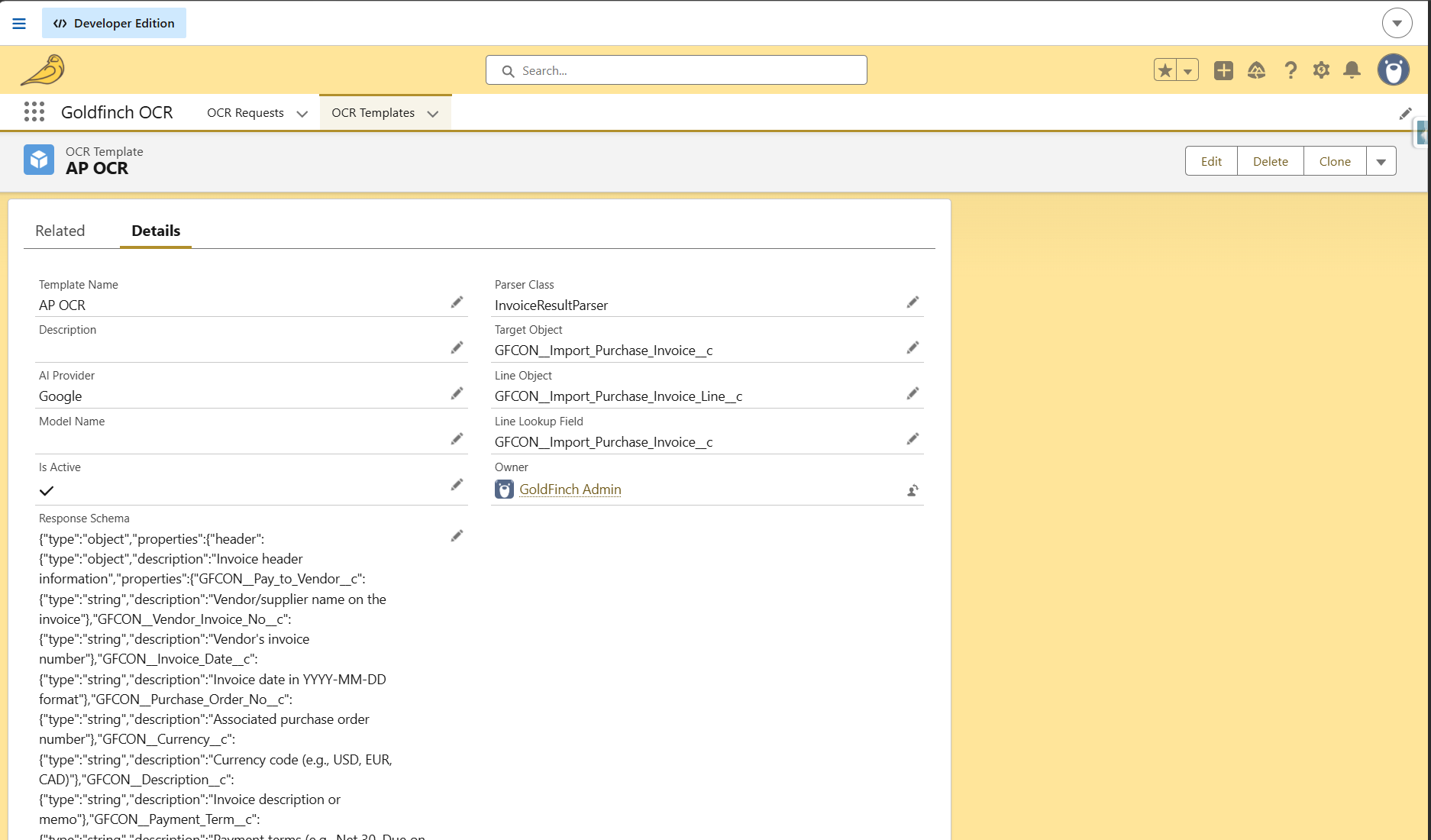Viewport: 1431px width, 840px height.
Task: Click the Edit button
Action: click(x=1211, y=161)
